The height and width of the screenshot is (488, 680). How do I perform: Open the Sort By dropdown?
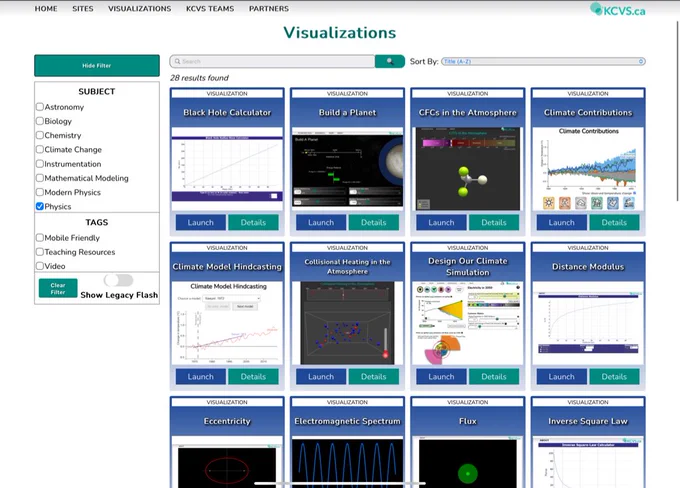543,62
